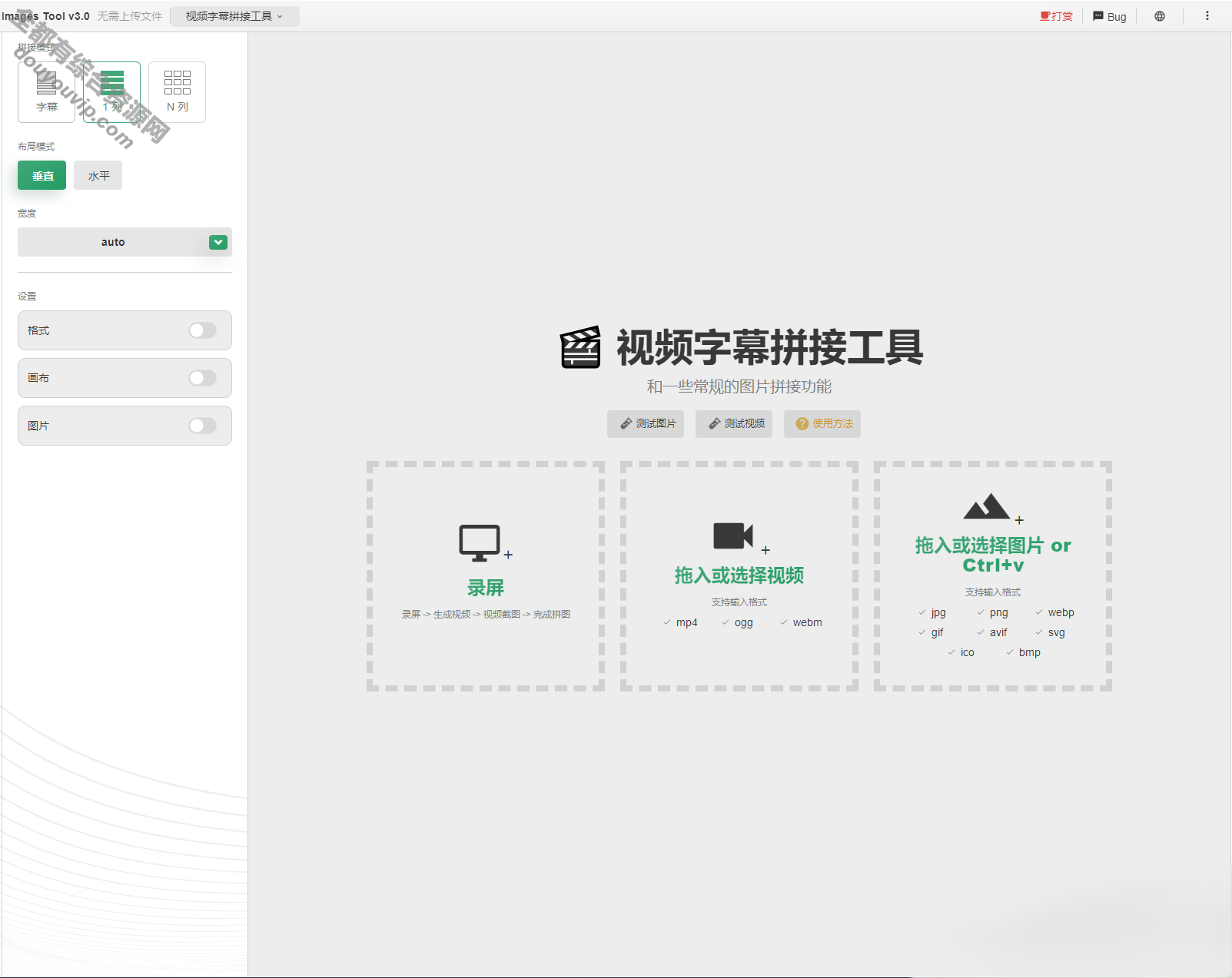
Task: Click the jpg format label
Action: 938,612
